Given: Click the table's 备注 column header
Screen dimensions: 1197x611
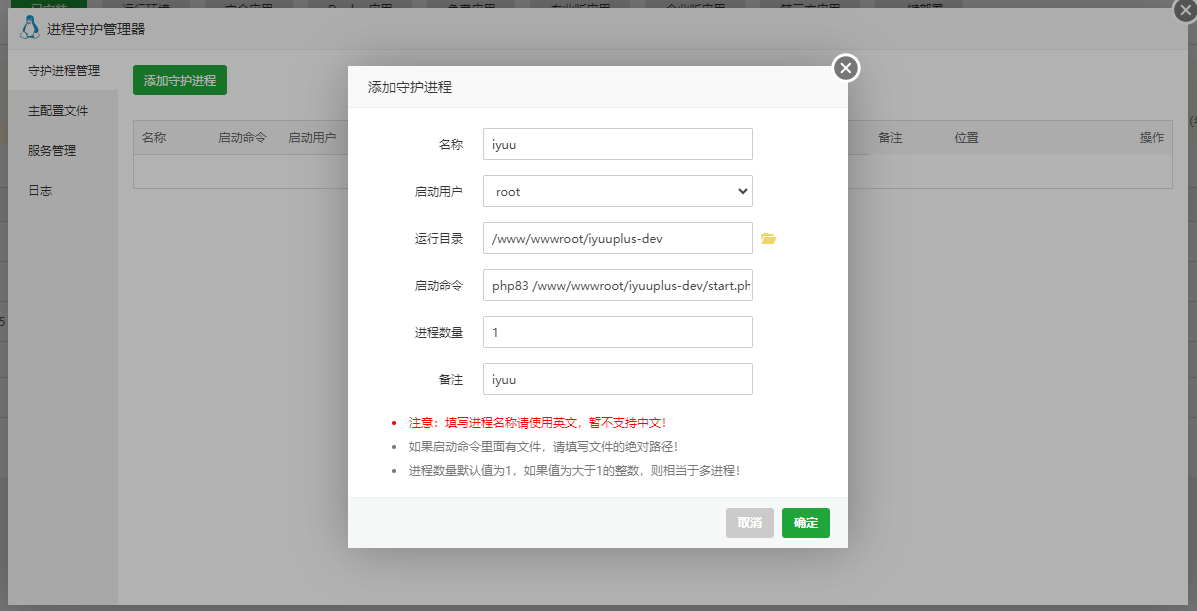Looking at the screenshot, I should click(x=890, y=137).
